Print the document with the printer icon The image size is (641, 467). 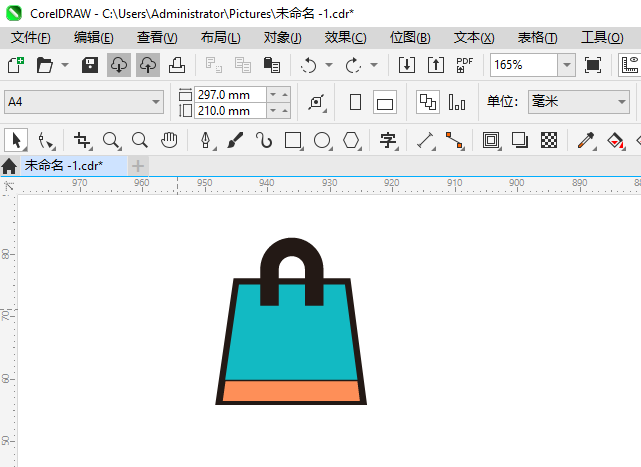pyautogui.click(x=177, y=65)
